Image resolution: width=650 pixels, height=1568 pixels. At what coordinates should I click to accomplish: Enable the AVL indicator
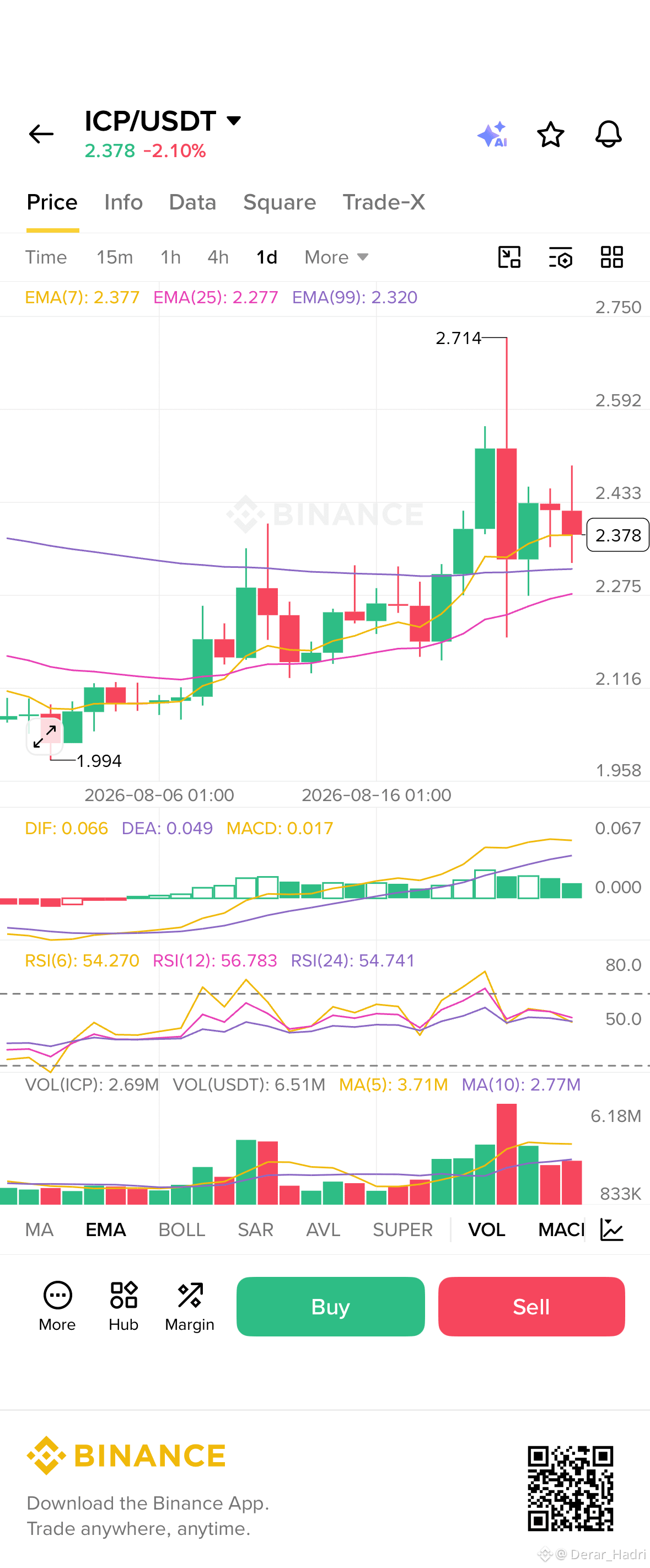[x=323, y=1229]
